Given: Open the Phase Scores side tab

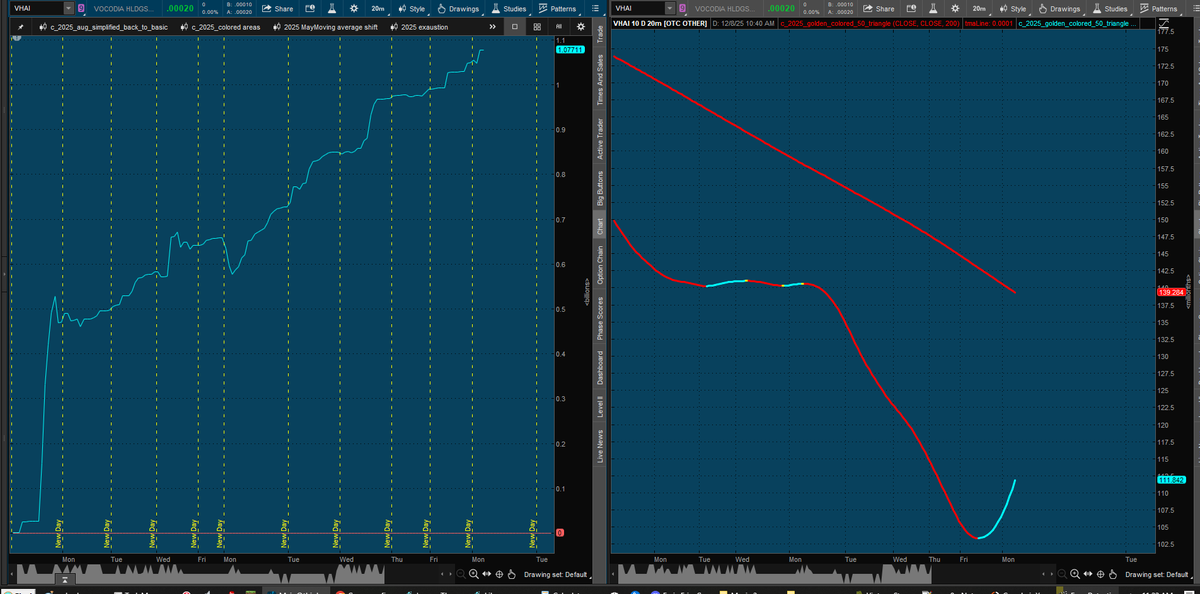Looking at the screenshot, I should [600, 317].
